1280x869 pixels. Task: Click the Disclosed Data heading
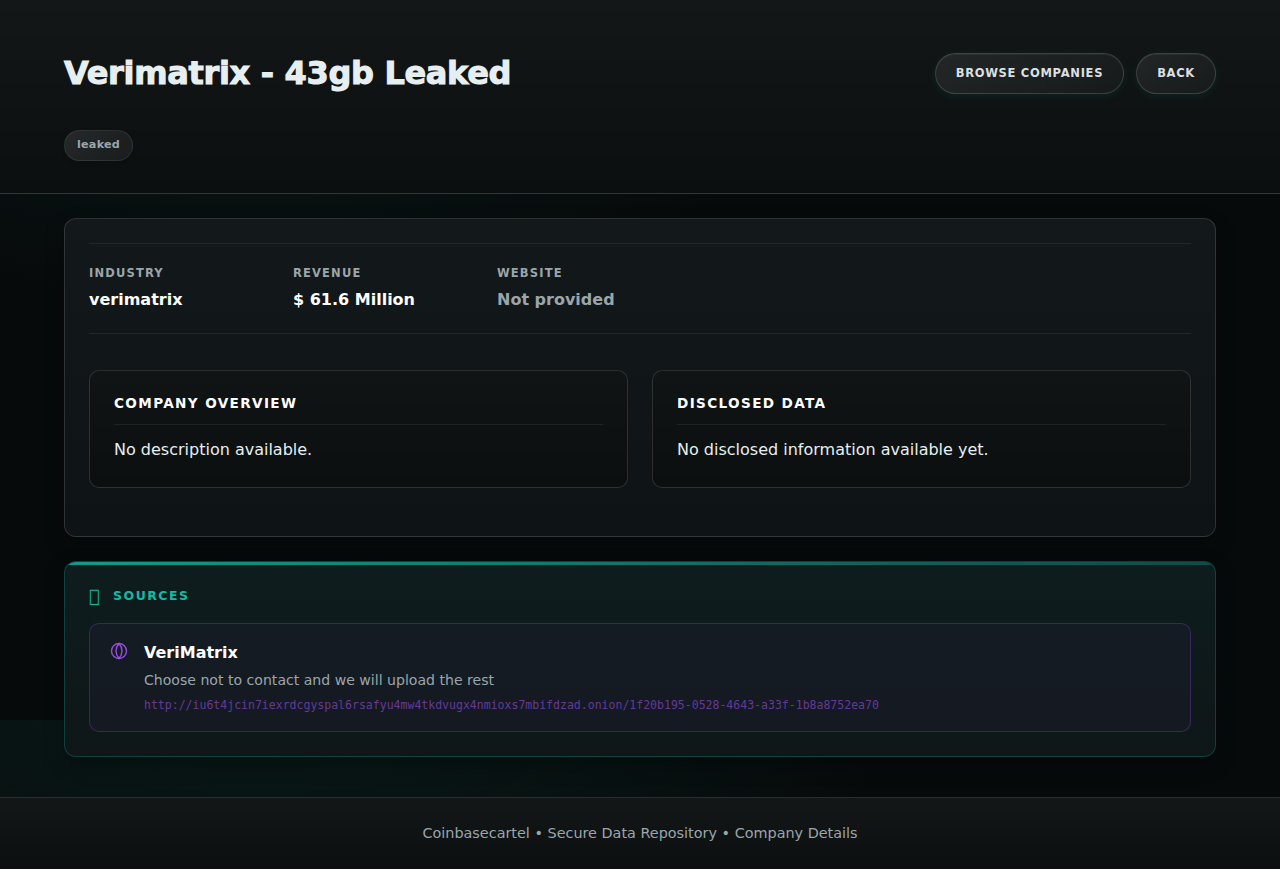tap(751, 403)
